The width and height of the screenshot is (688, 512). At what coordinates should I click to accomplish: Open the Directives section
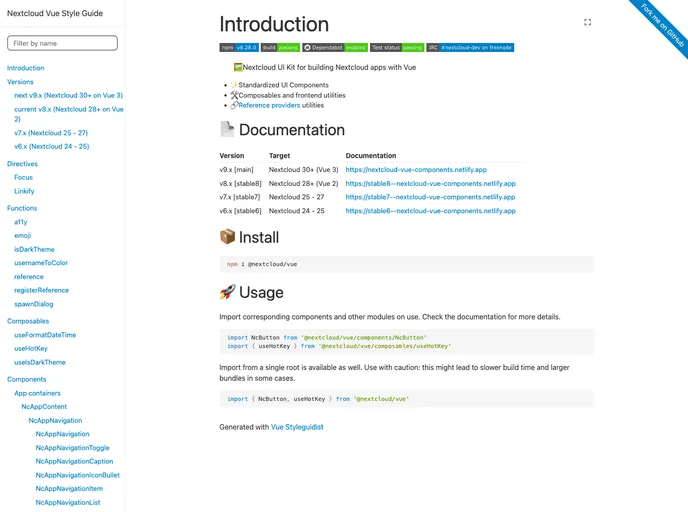[x=22, y=164]
